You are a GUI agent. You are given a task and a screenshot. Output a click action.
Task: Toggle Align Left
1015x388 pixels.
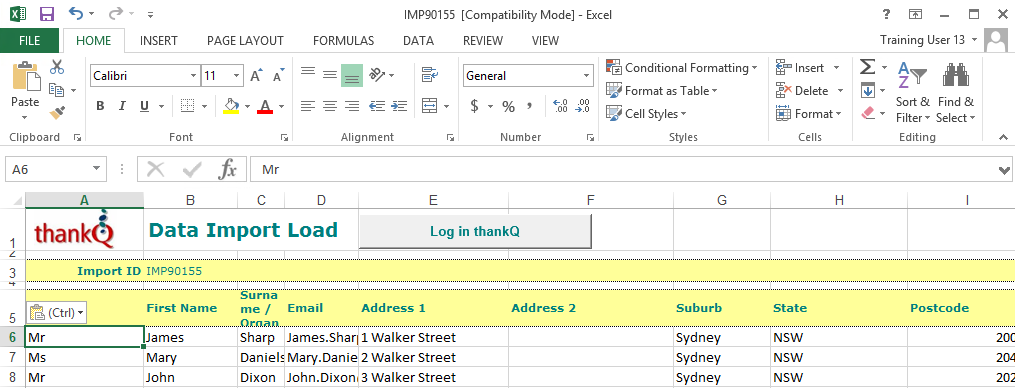coord(308,106)
